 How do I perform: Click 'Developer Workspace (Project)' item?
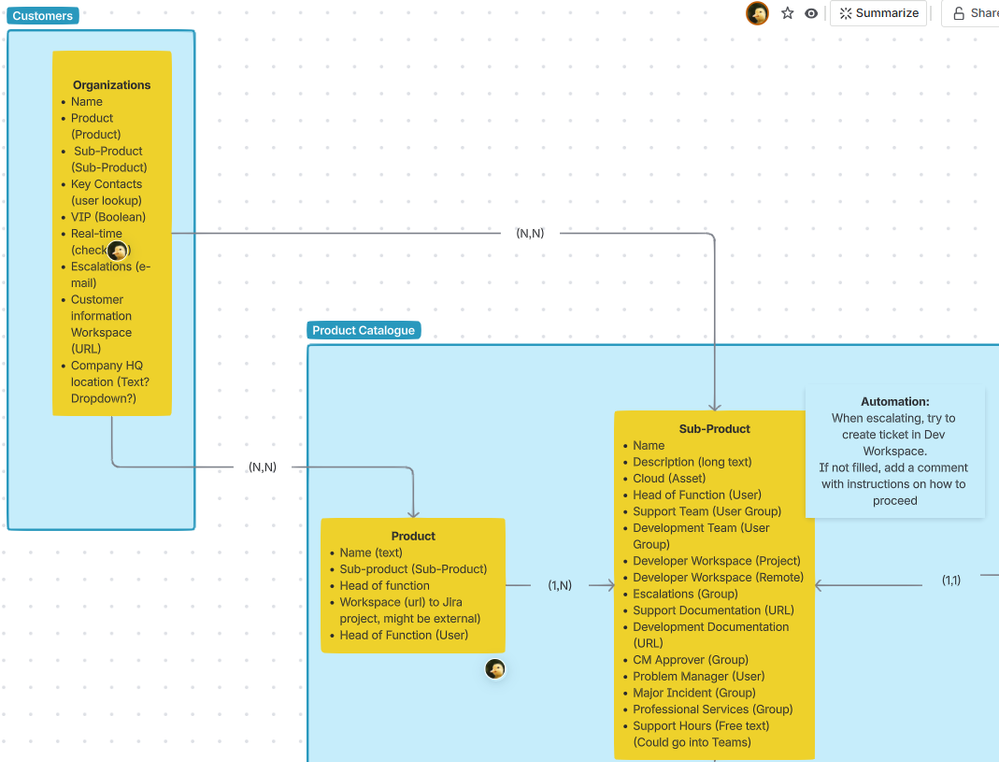click(x=716, y=561)
